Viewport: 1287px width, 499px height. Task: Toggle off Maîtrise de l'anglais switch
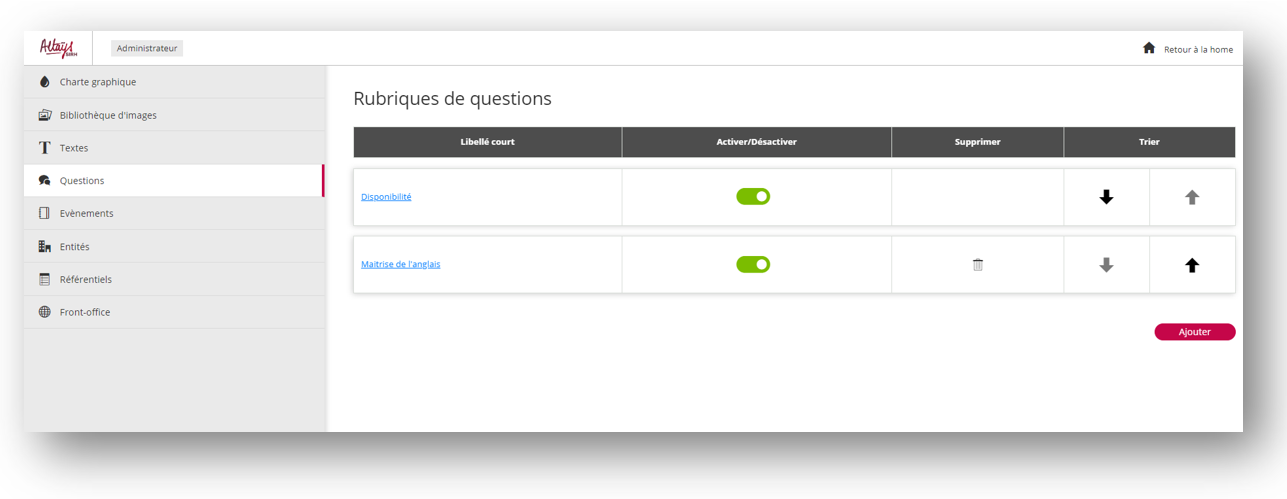coord(753,265)
